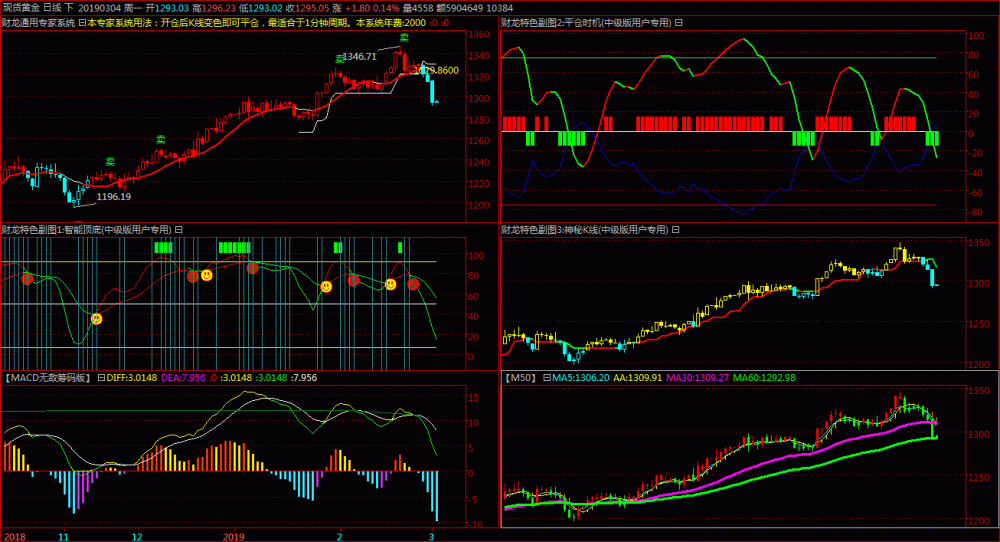This screenshot has width=1000, height=542.
Task: Click the magenta MA30:1309.27 value
Action: (x=697, y=377)
